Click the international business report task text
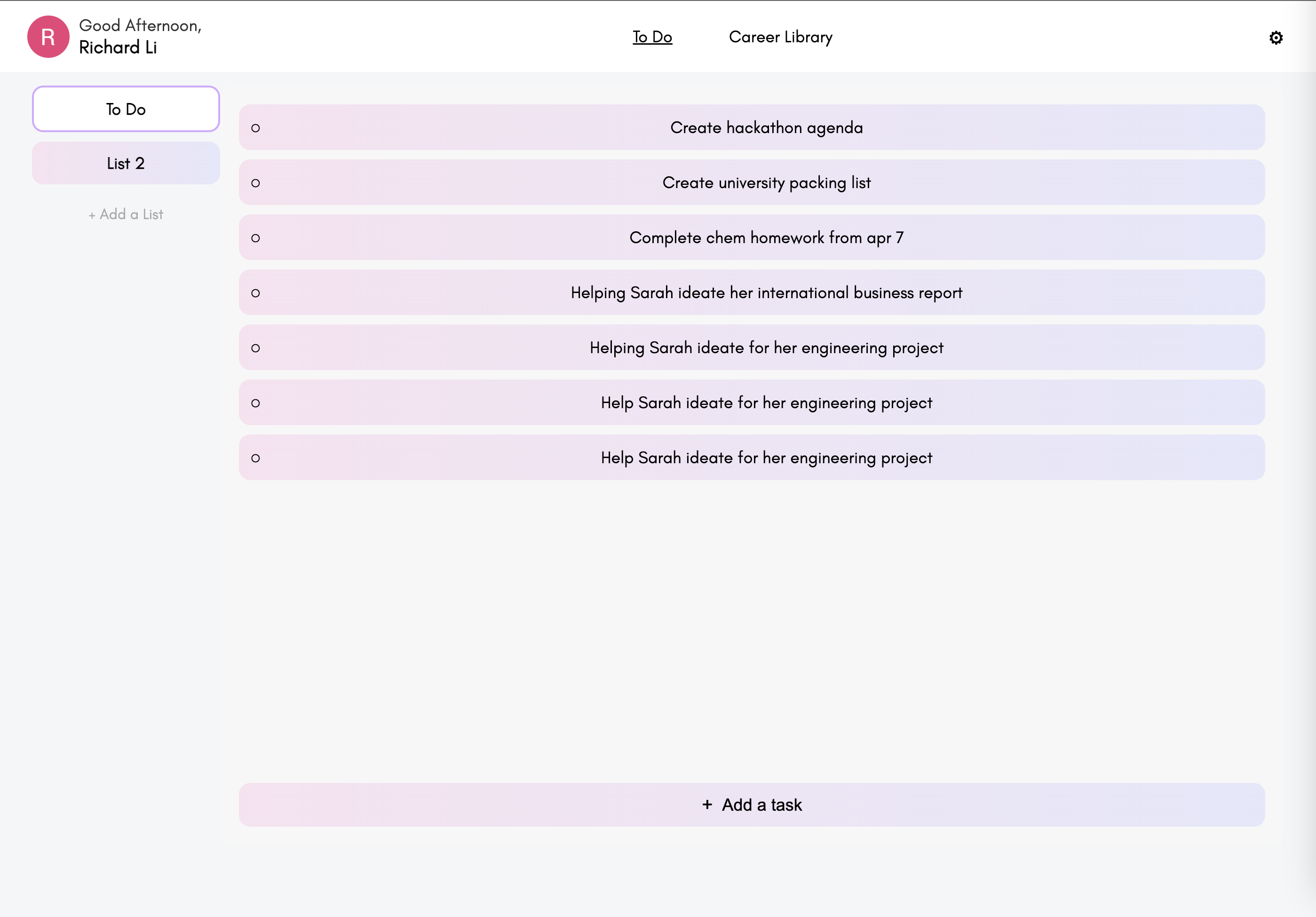This screenshot has width=1316, height=917. tap(766, 293)
